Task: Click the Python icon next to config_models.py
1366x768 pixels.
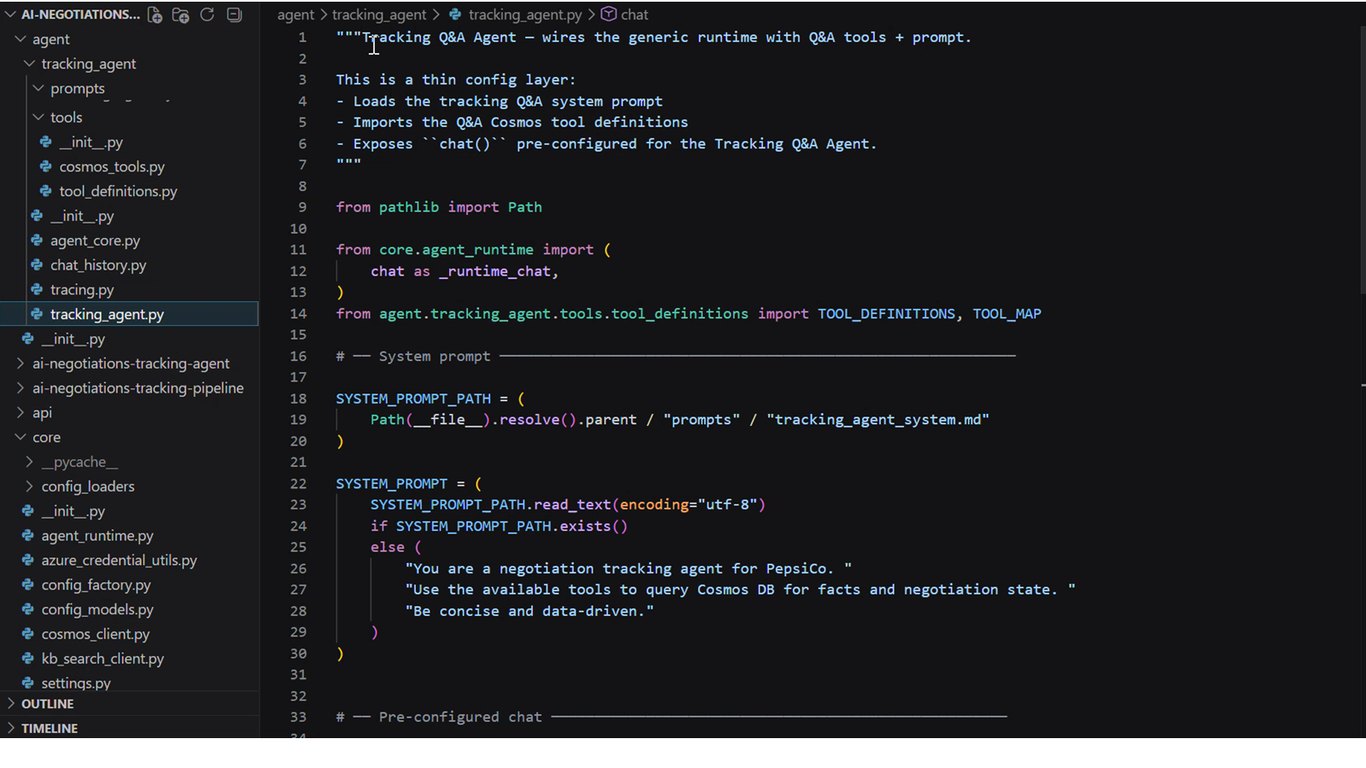Action: click(28, 609)
